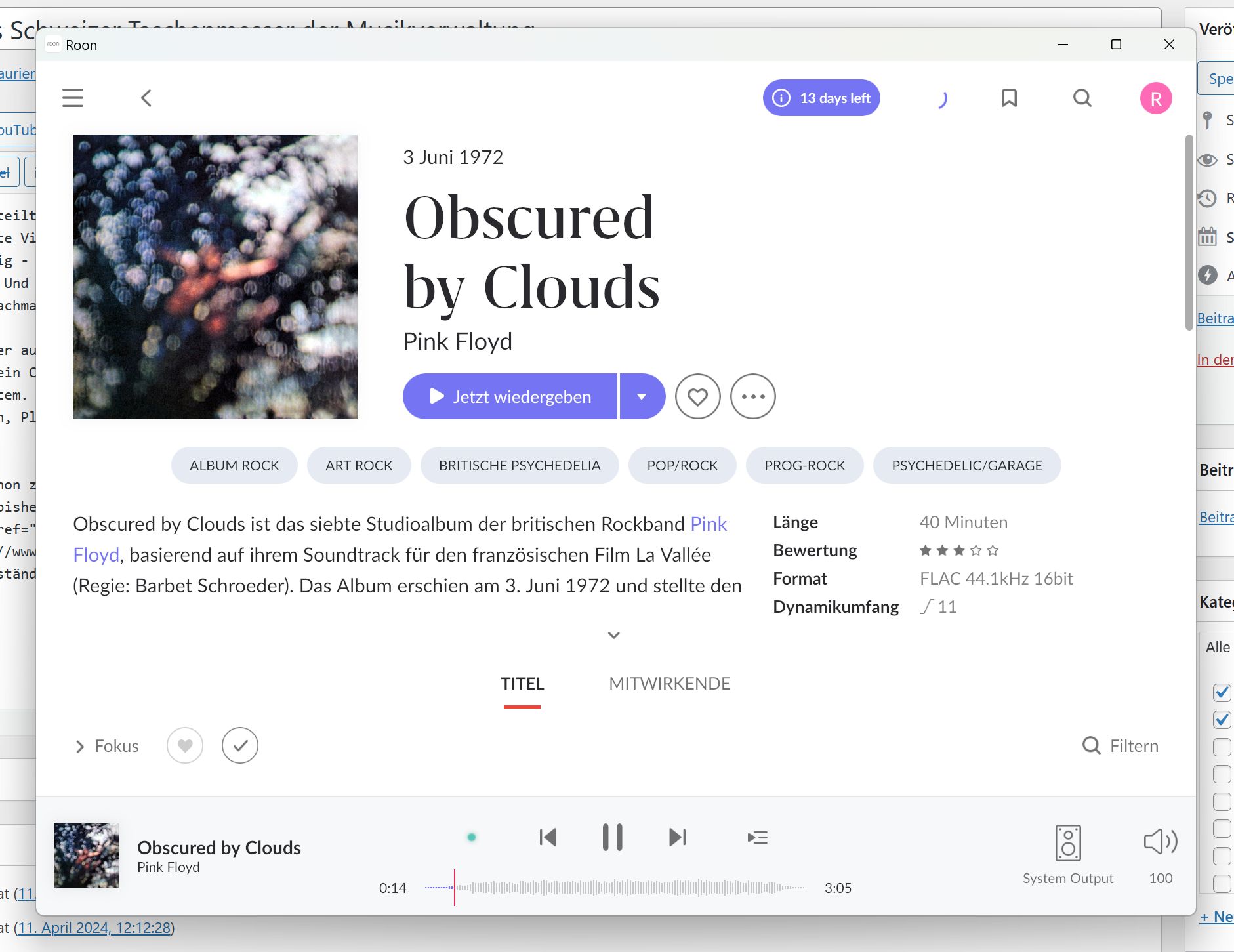1234x952 pixels.
Task: Click the FLAC 44.1kHz 16bit format value
Action: point(996,579)
